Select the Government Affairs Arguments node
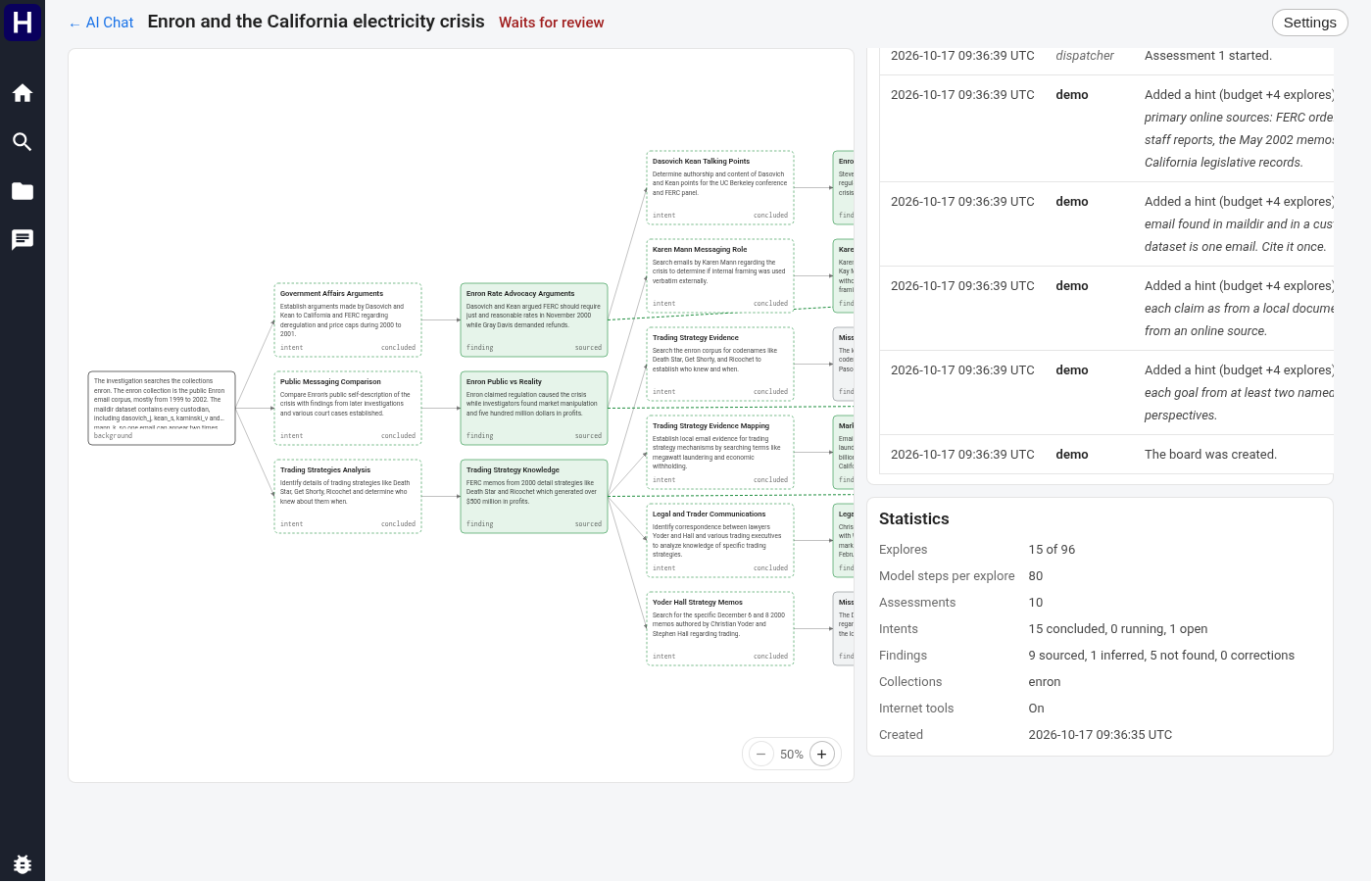 pos(348,319)
